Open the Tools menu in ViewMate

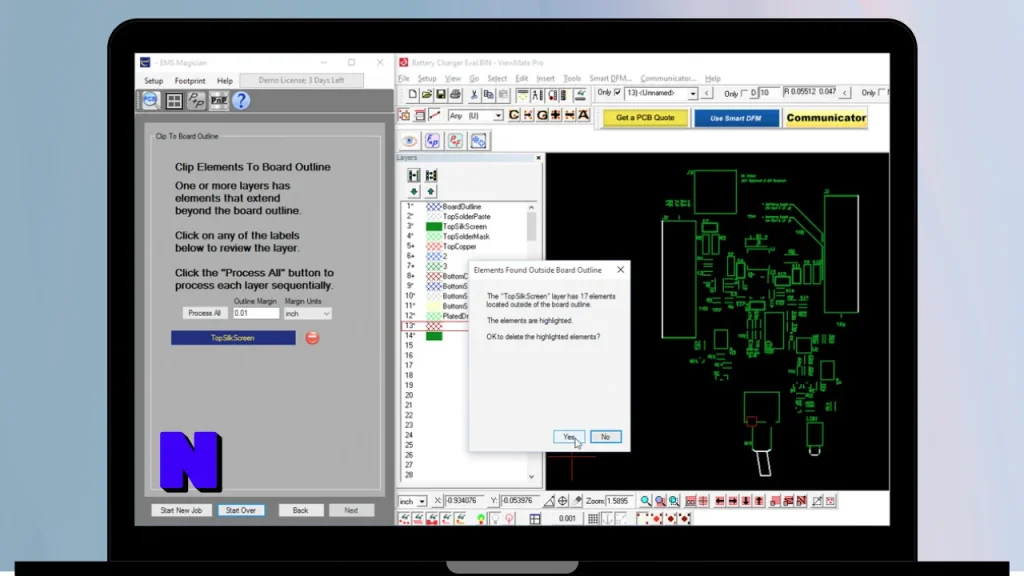coord(571,78)
